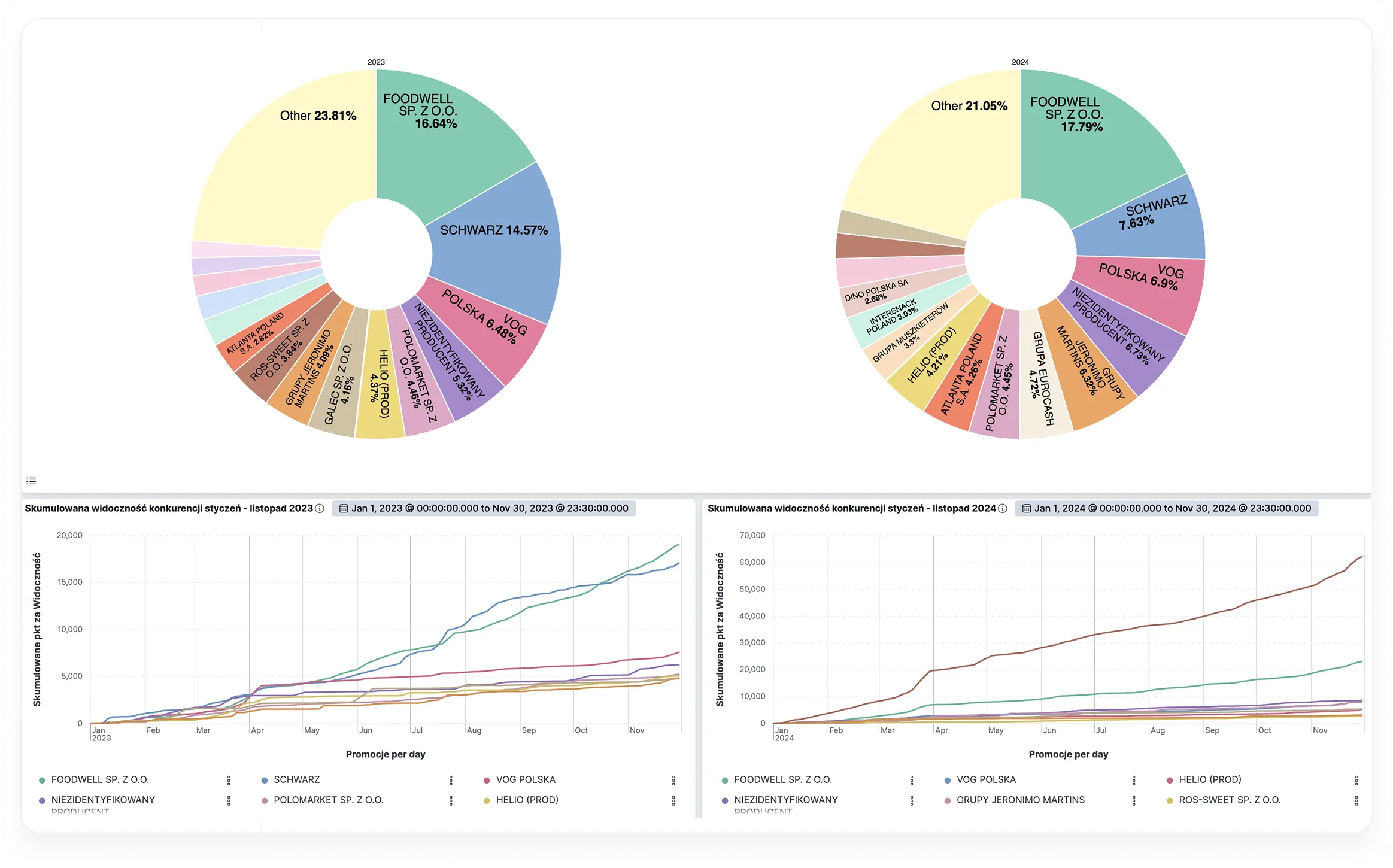Screen dimensions: 1393x868
Task: Click the blue color dot for VOG POLSKA in 2024 legend
Action: click(x=948, y=780)
